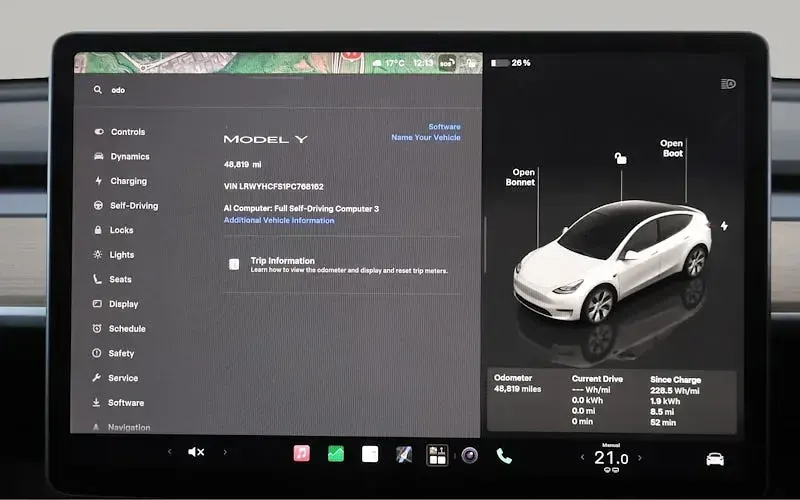
Task: Click the 48,819 mi mileage text
Action: 242,164
